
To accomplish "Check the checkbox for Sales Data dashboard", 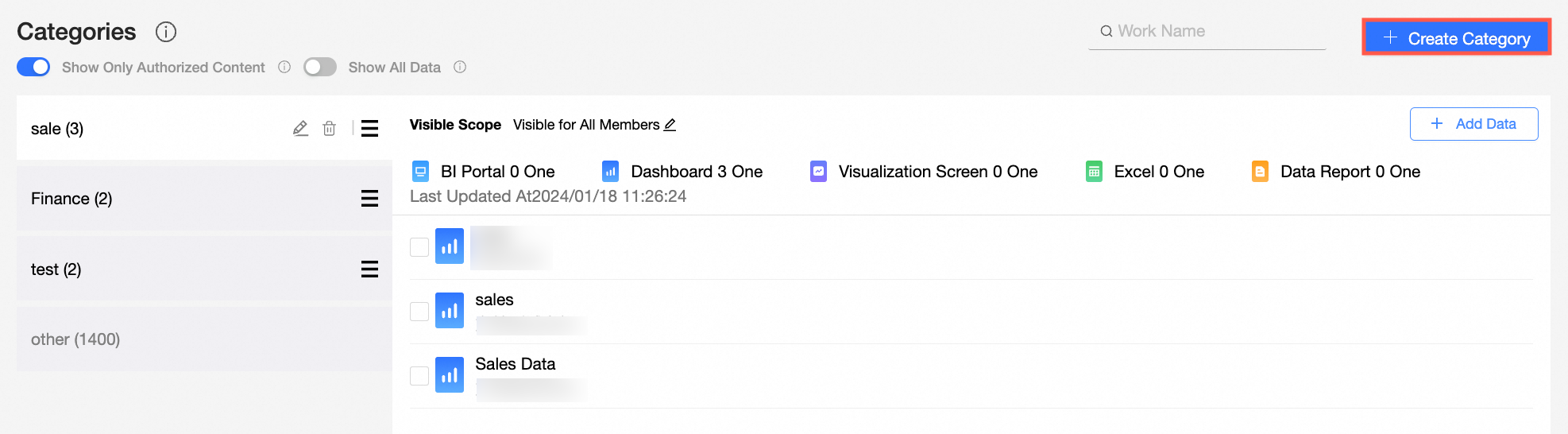I will click(x=419, y=375).
